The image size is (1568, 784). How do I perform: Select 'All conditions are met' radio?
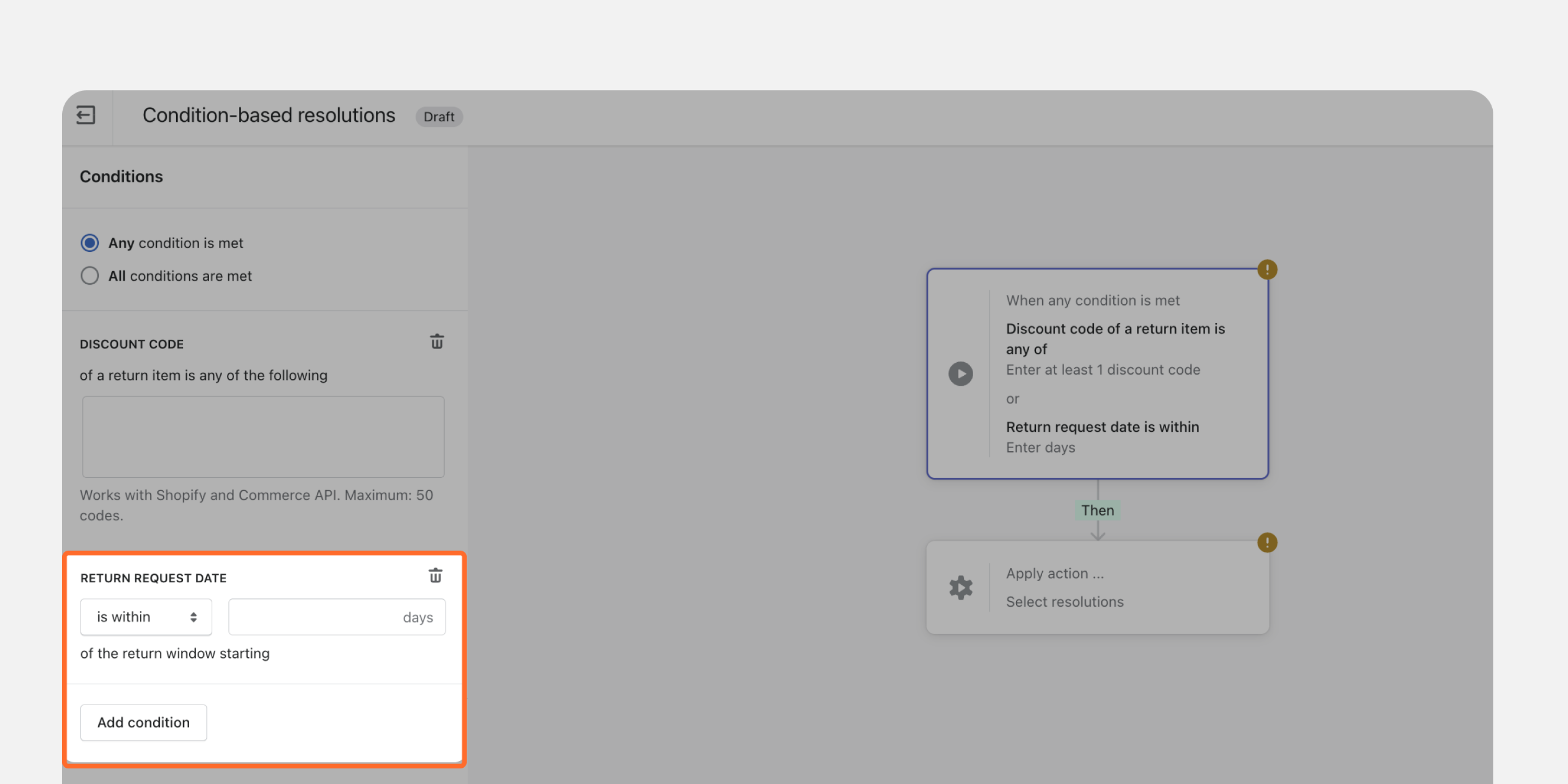pyautogui.click(x=89, y=276)
